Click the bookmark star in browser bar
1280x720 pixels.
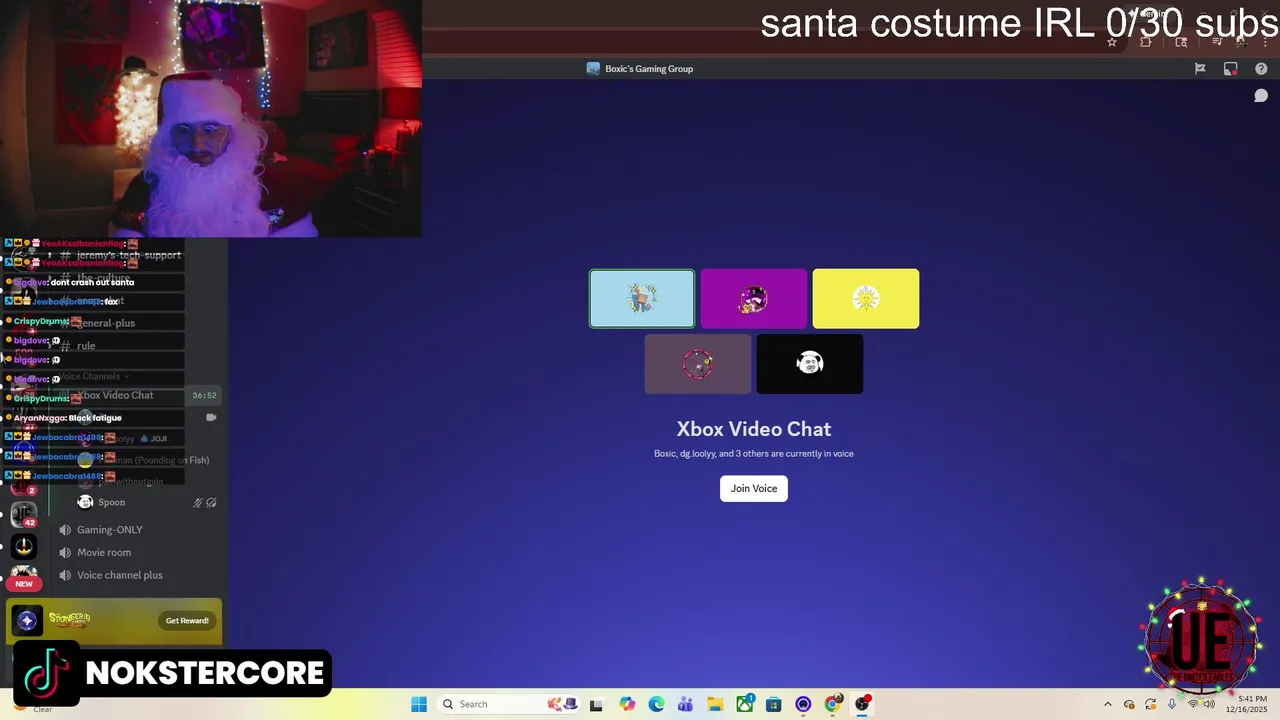(x=1112, y=42)
